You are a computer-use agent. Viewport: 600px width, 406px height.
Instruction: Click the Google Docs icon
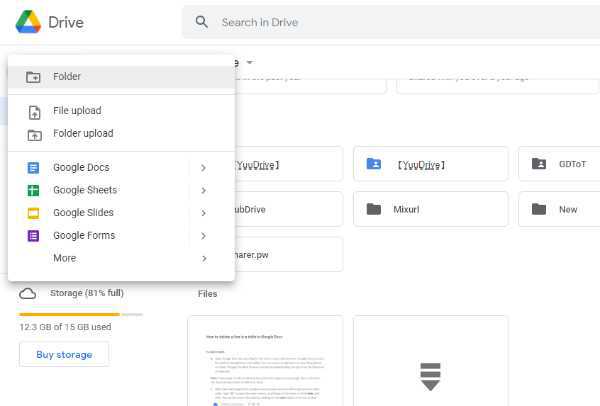click(33, 168)
